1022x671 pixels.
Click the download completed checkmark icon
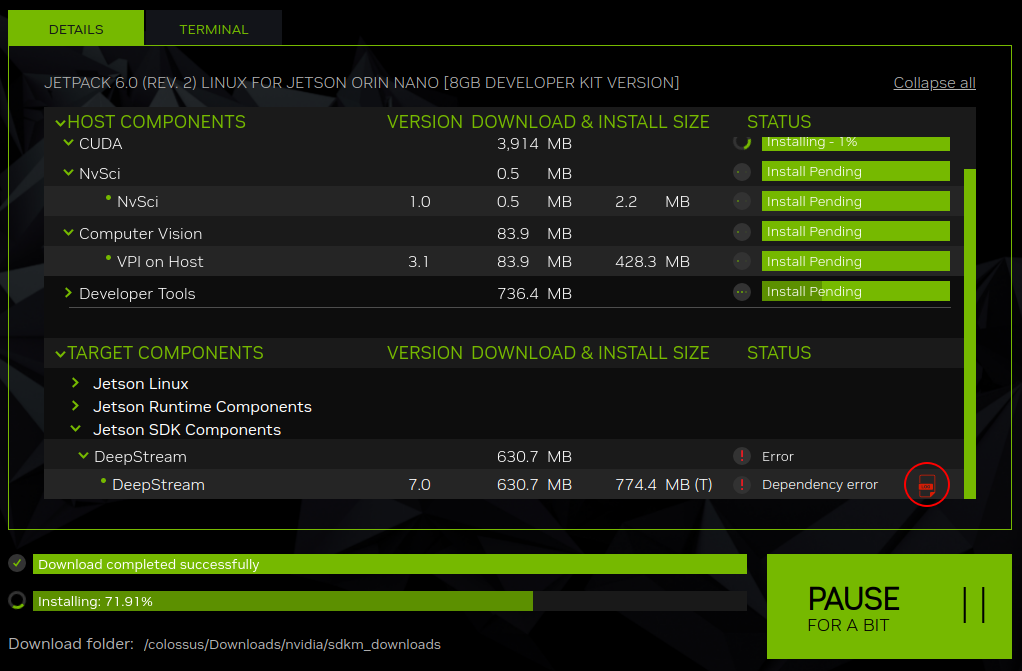17,563
